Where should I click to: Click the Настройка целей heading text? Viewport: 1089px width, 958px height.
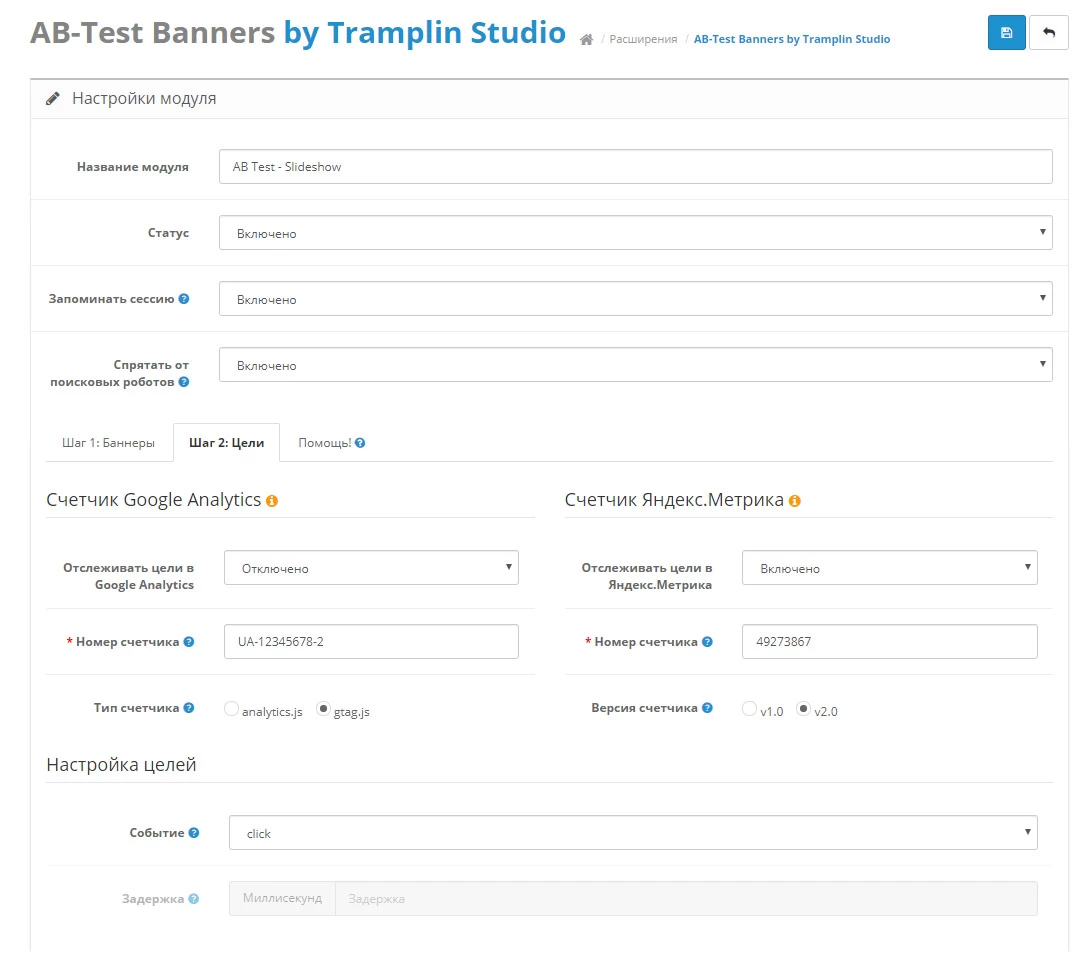pyautogui.click(x=122, y=765)
